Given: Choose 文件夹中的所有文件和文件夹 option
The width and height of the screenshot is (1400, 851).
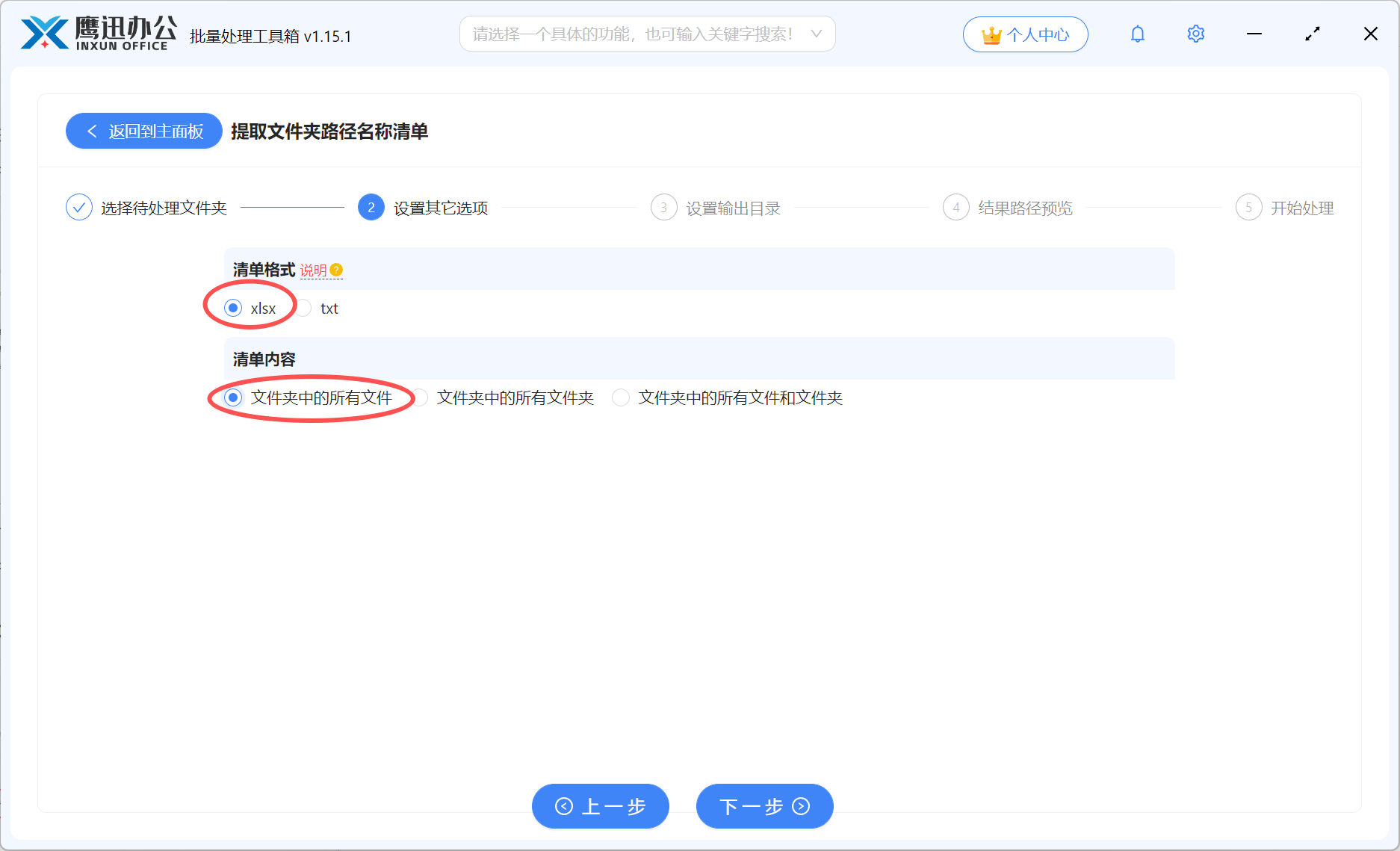Looking at the screenshot, I should (621, 397).
